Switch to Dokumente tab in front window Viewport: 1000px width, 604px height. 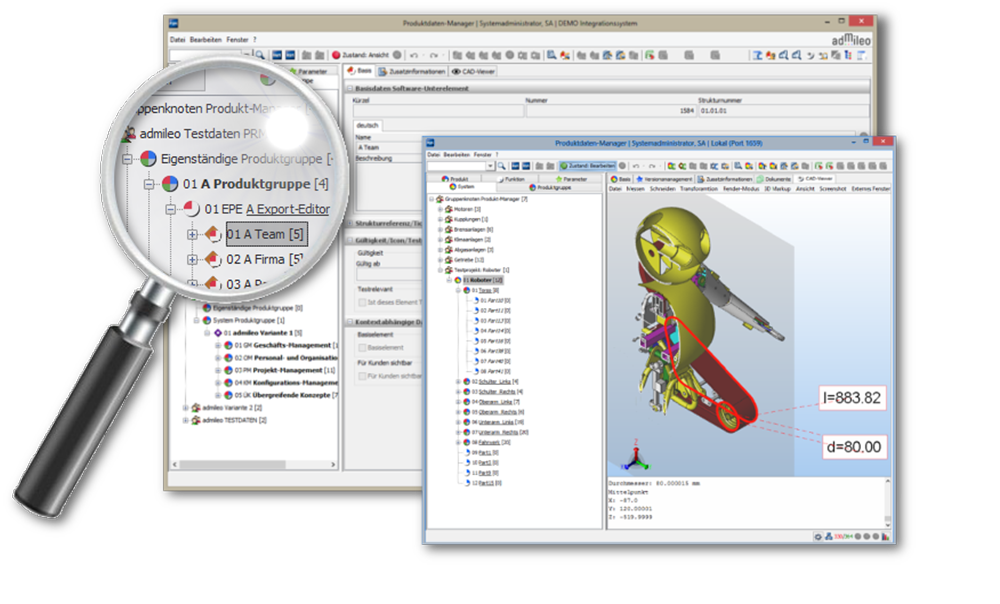tap(774, 179)
